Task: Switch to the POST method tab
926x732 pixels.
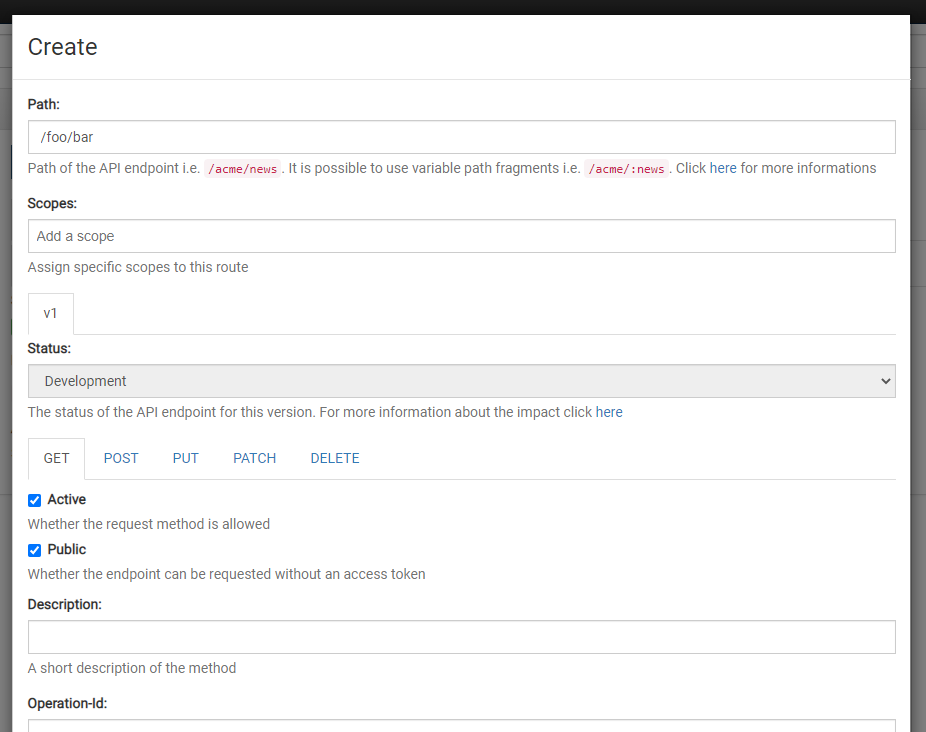Action: (x=121, y=458)
